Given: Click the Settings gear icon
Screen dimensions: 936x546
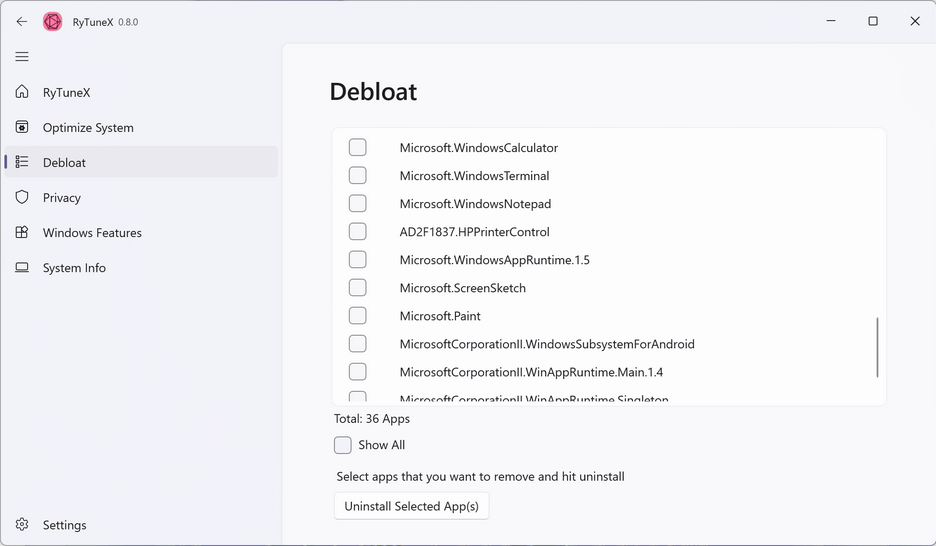Looking at the screenshot, I should tap(22, 525).
